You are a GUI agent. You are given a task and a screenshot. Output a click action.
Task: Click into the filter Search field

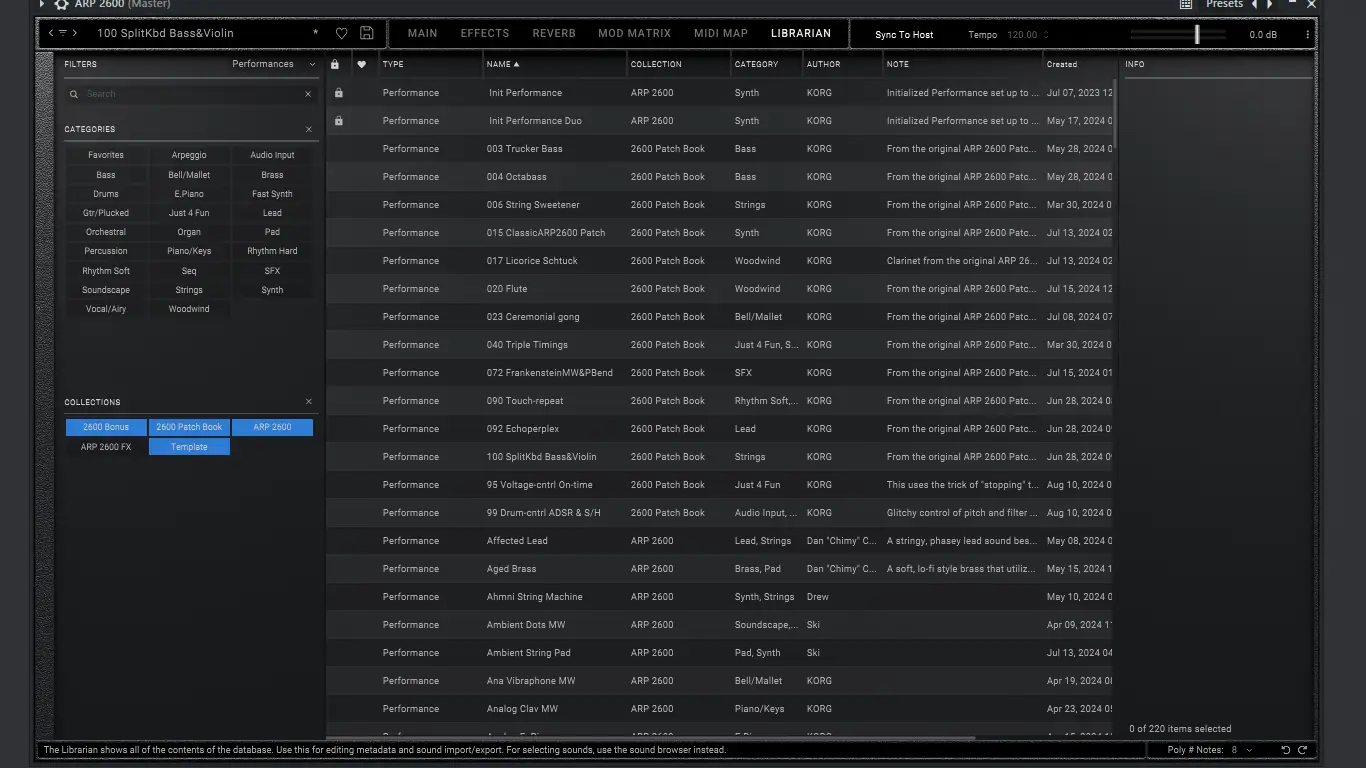pyautogui.click(x=191, y=94)
